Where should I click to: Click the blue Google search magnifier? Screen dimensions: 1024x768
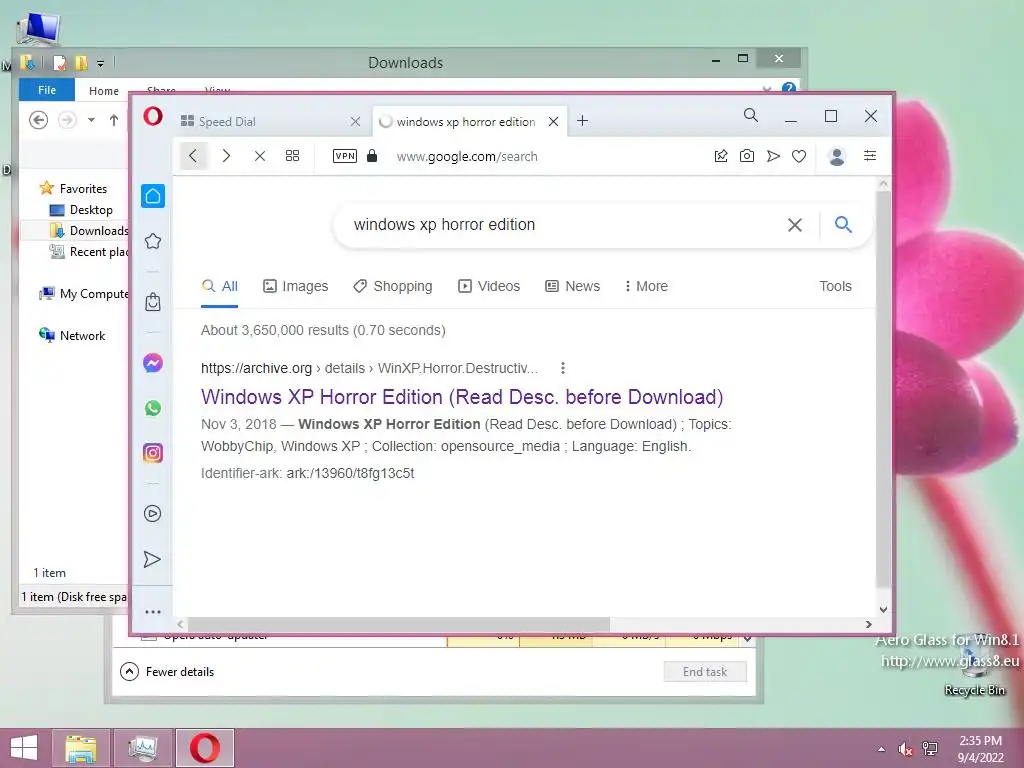point(843,225)
